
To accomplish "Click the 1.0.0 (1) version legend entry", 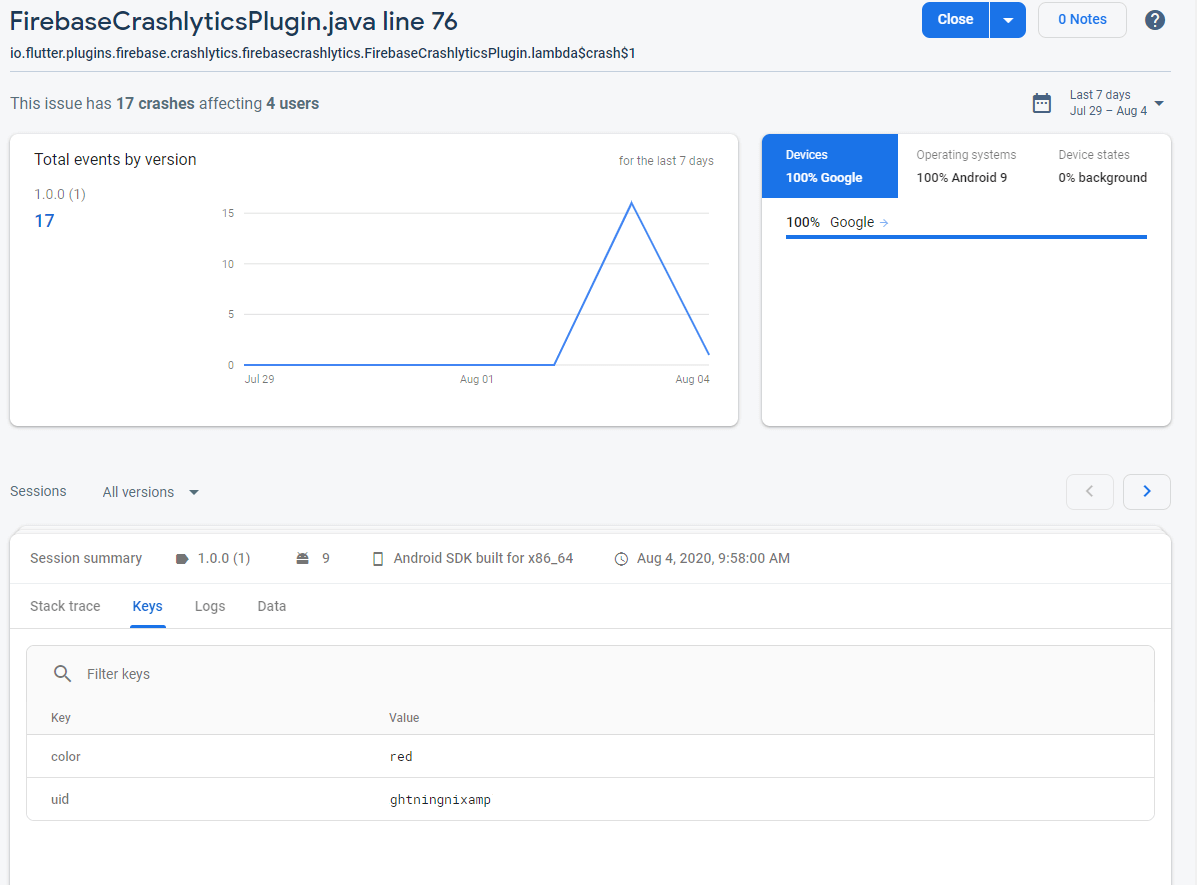I will click(x=60, y=194).
